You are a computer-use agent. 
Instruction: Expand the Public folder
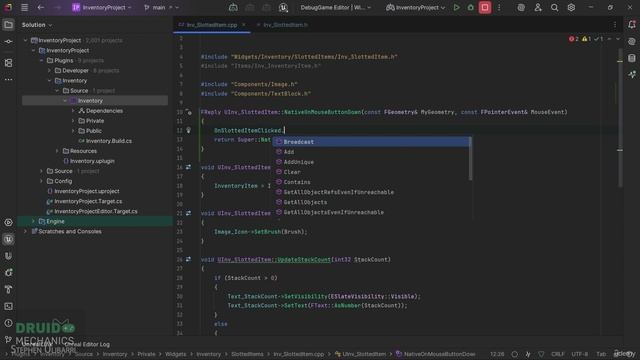coord(73,131)
